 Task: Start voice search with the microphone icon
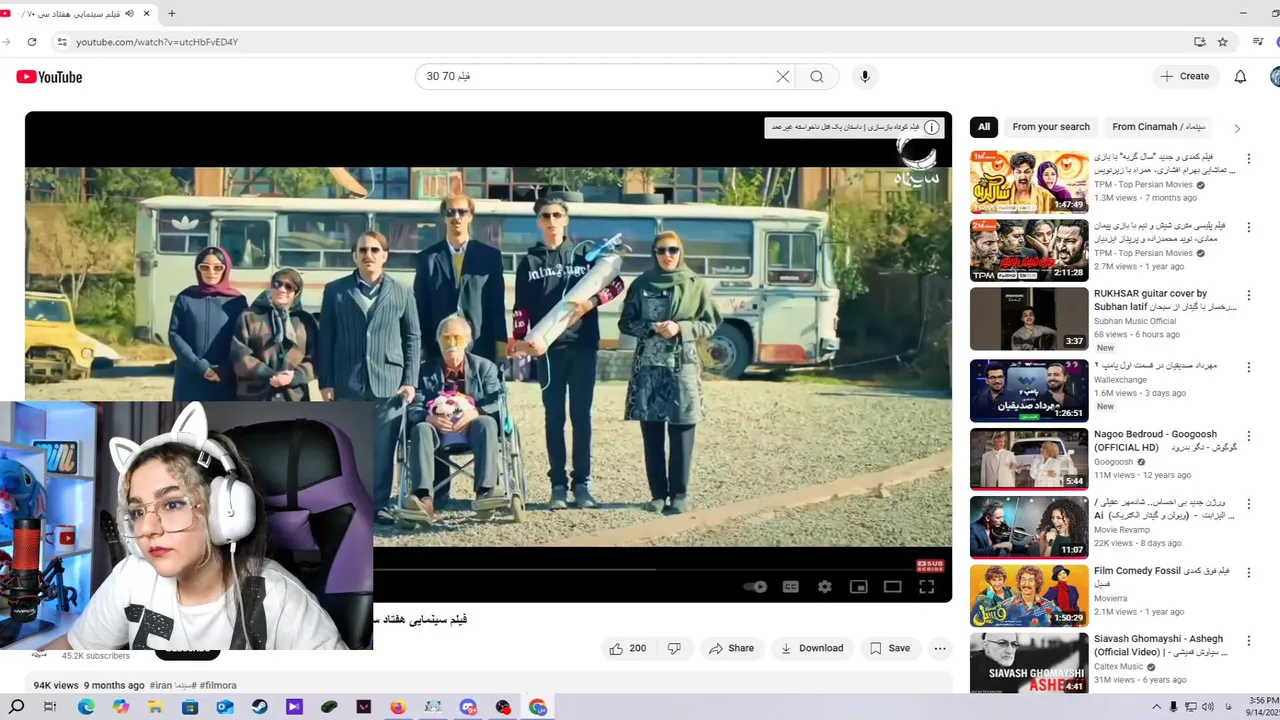[x=865, y=77]
